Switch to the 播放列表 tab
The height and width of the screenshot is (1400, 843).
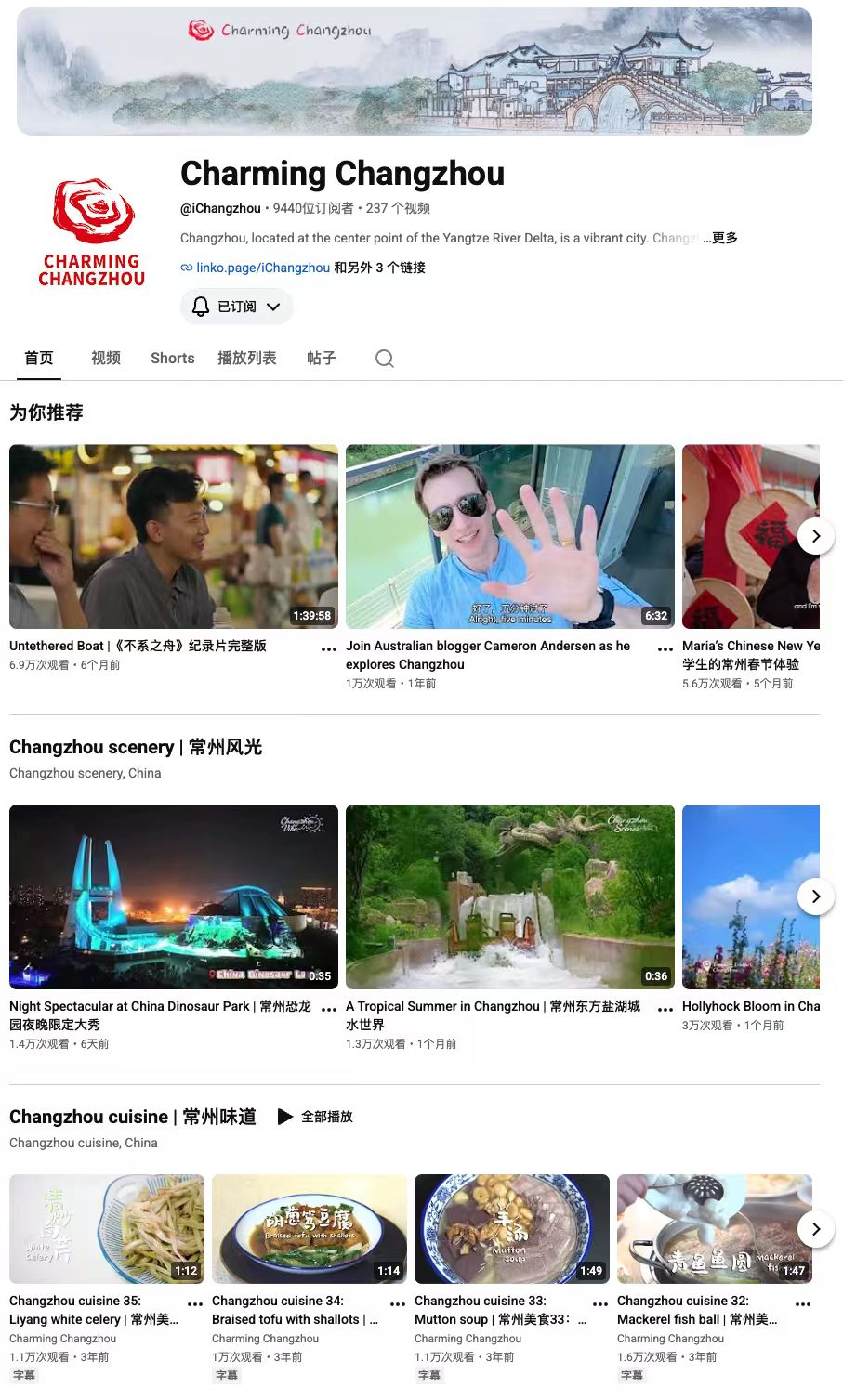(247, 358)
